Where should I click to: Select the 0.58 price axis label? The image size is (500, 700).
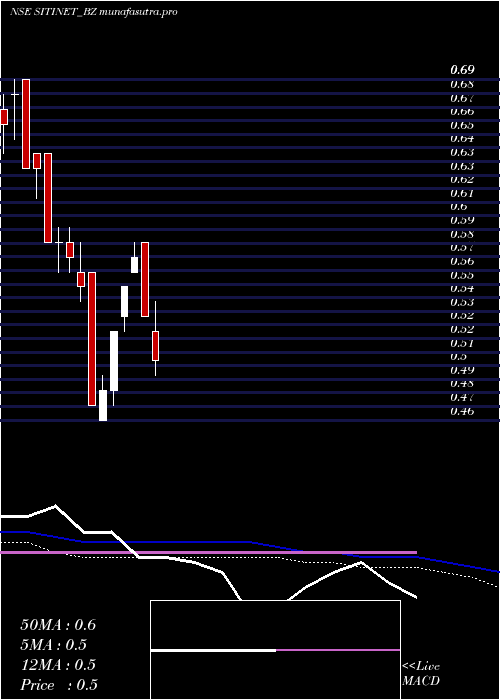tap(462, 234)
